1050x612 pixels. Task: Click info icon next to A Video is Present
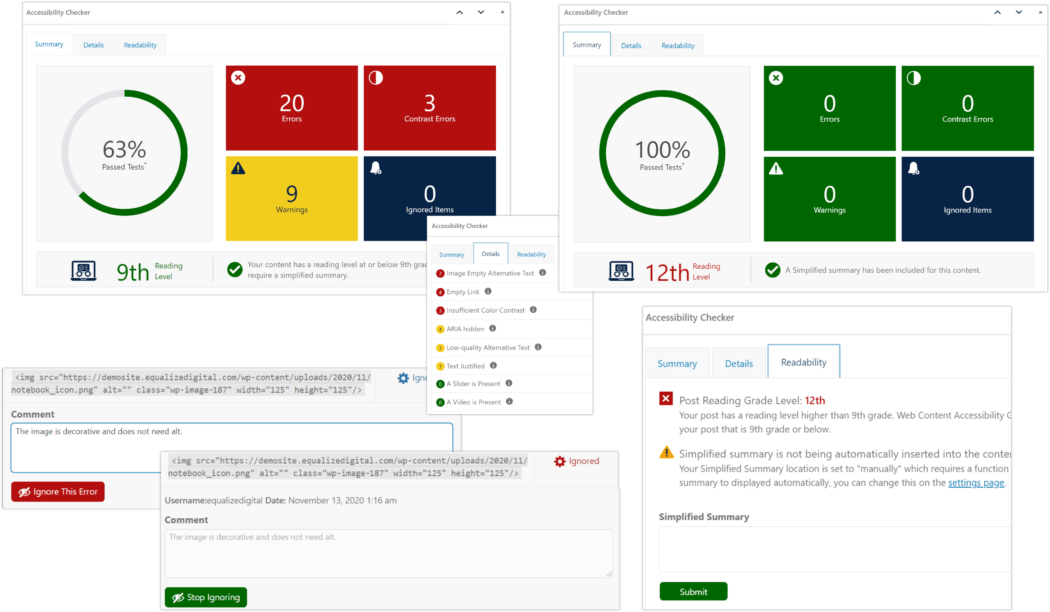point(510,401)
